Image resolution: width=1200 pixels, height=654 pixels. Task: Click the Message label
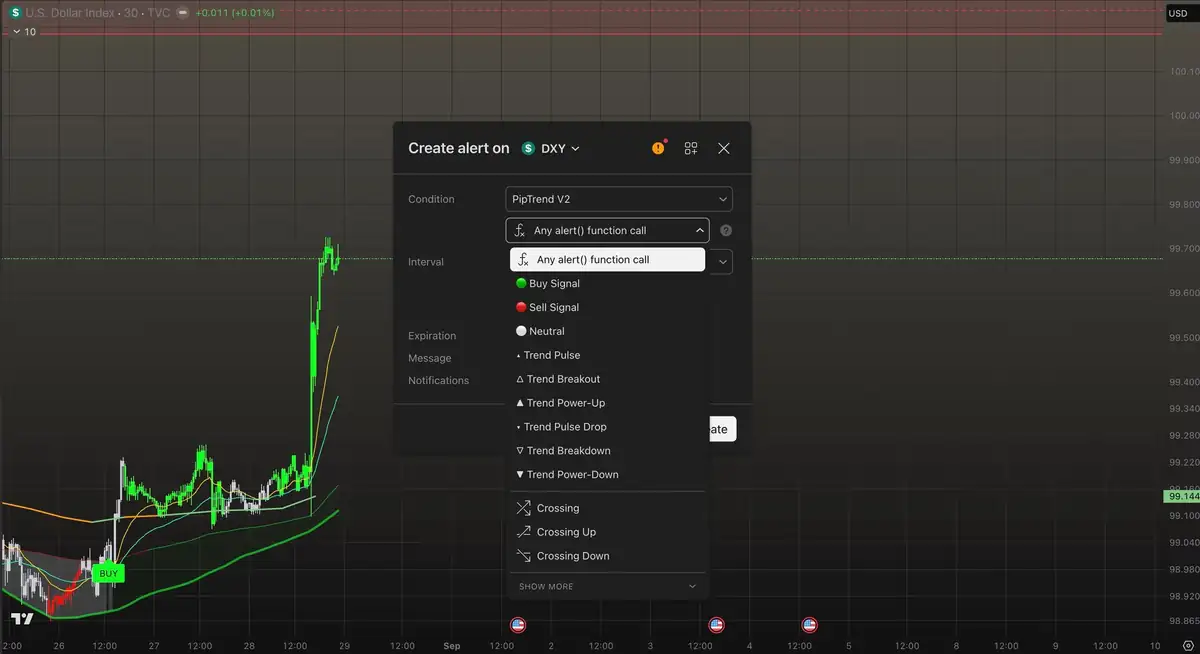click(429, 358)
